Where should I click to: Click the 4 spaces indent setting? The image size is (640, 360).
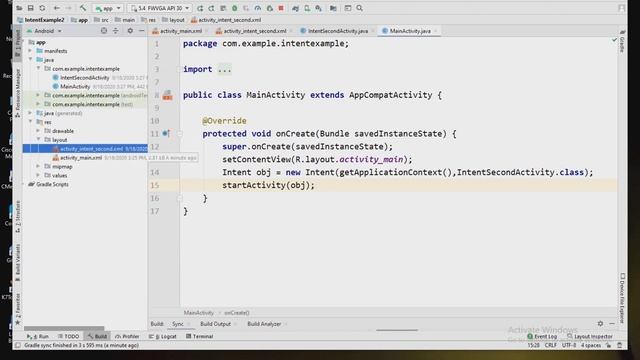(591, 345)
